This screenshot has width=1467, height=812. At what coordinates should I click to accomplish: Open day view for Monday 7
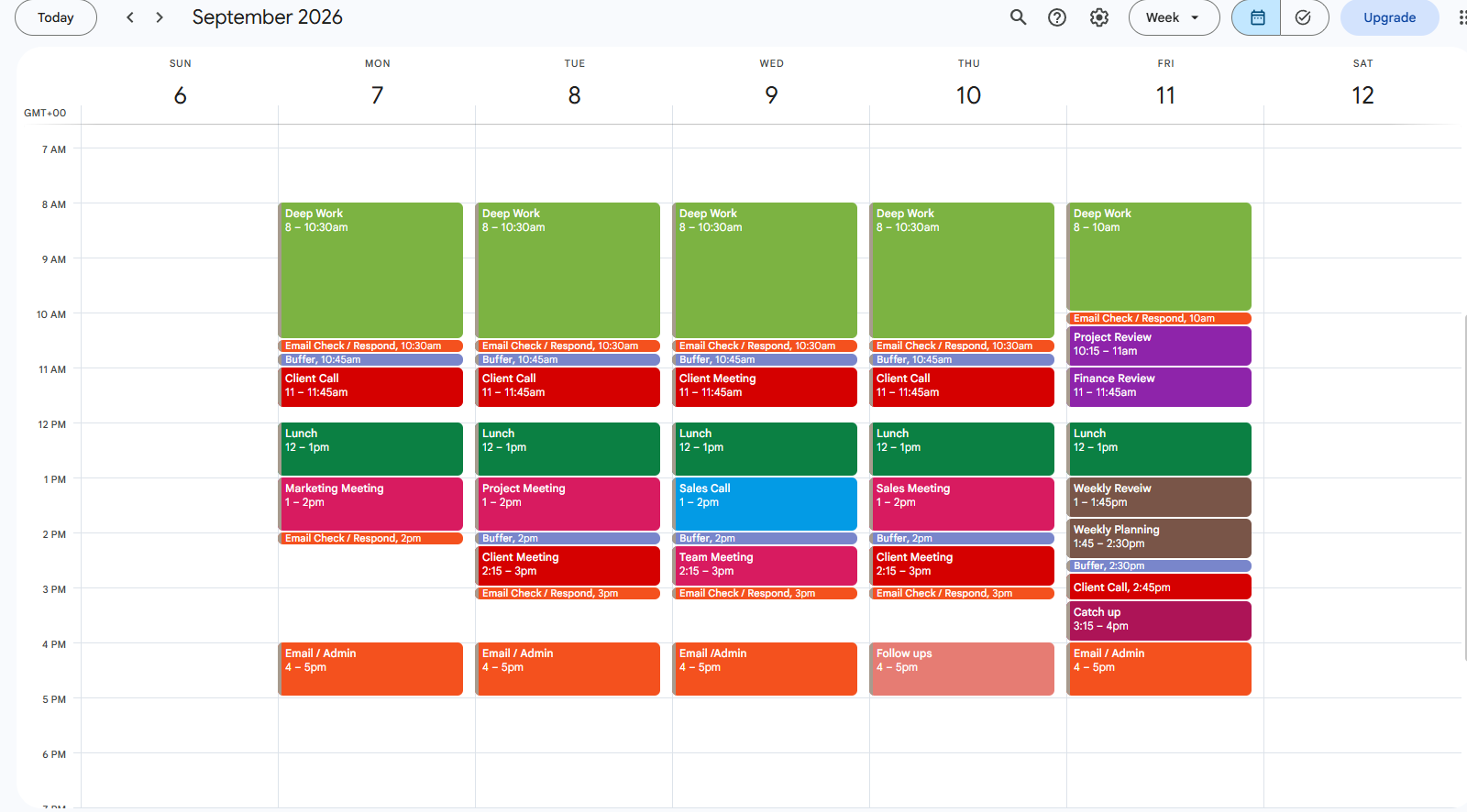pyautogui.click(x=377, y=95)
